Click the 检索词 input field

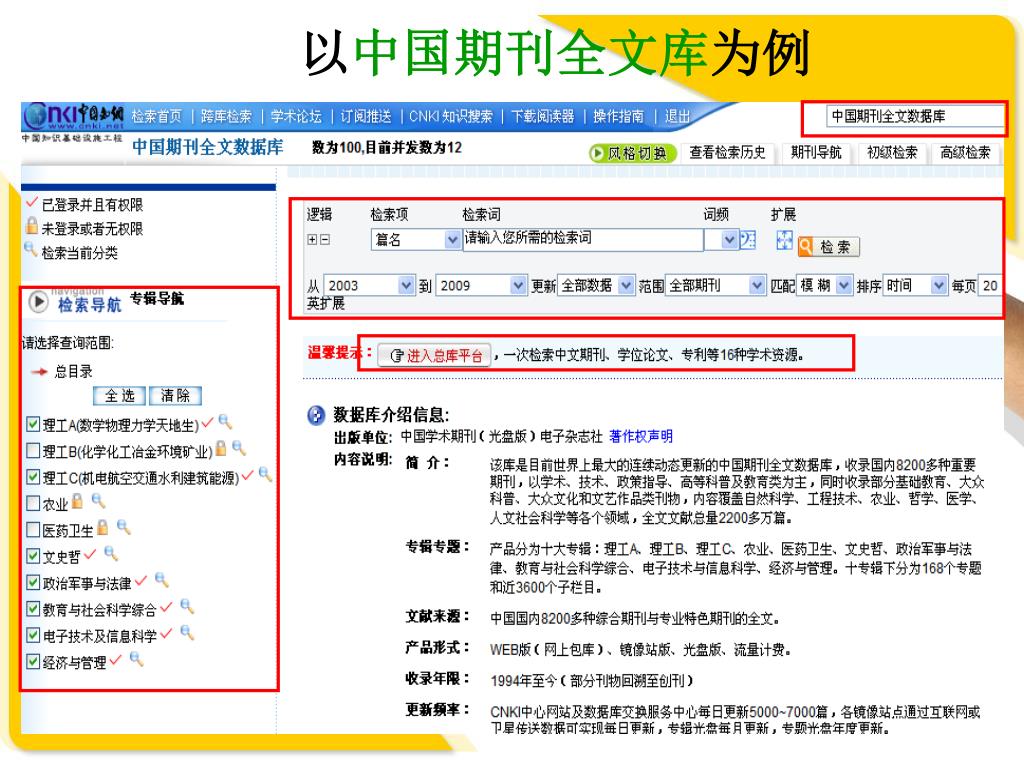(583, 239)
